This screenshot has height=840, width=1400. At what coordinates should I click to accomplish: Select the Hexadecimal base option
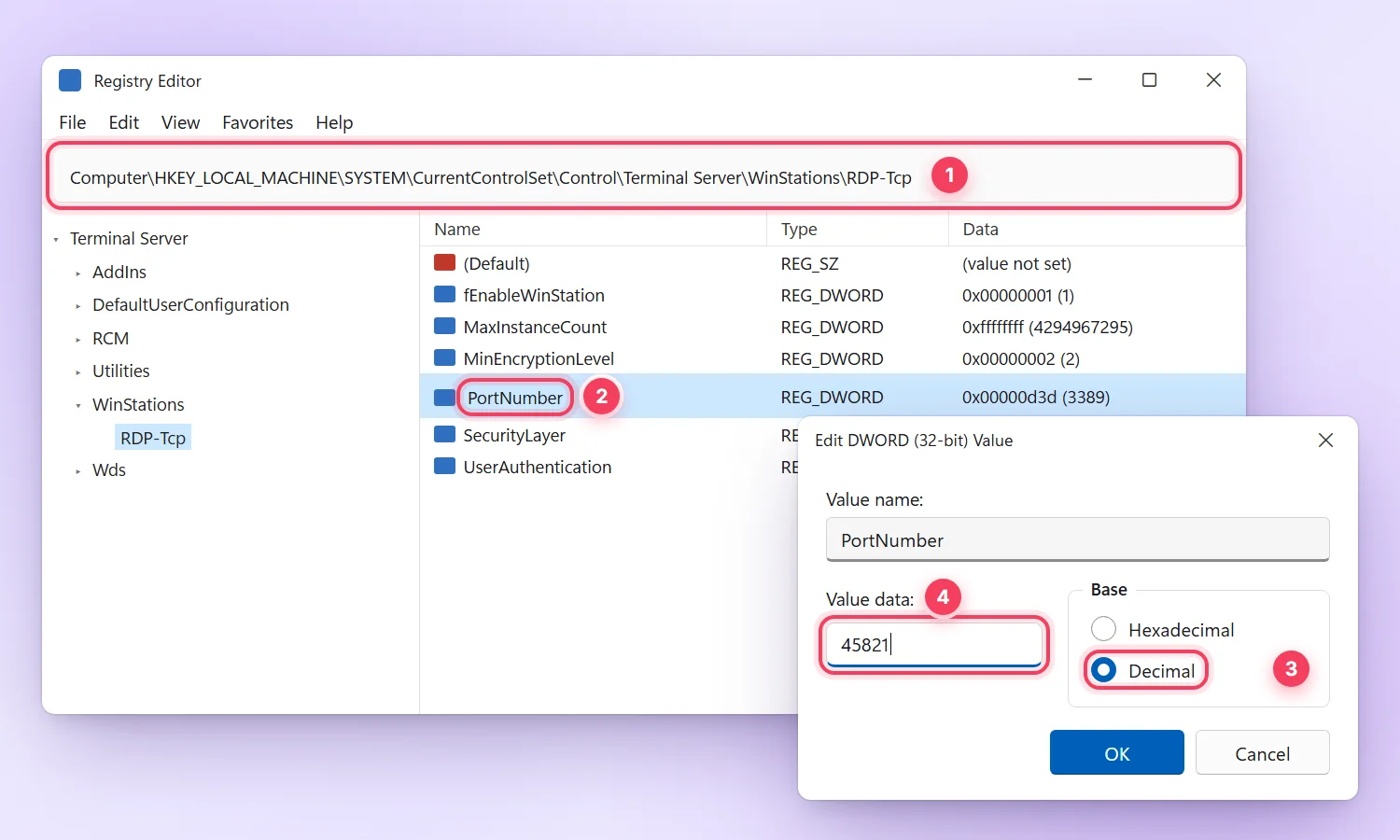pyautogui.click(x=1103, y=629)
